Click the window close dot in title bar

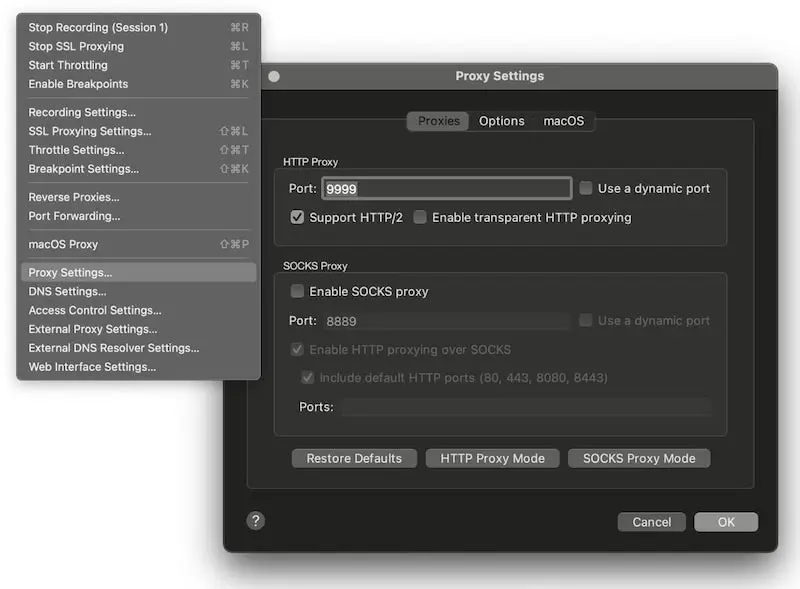click(274, 76)
